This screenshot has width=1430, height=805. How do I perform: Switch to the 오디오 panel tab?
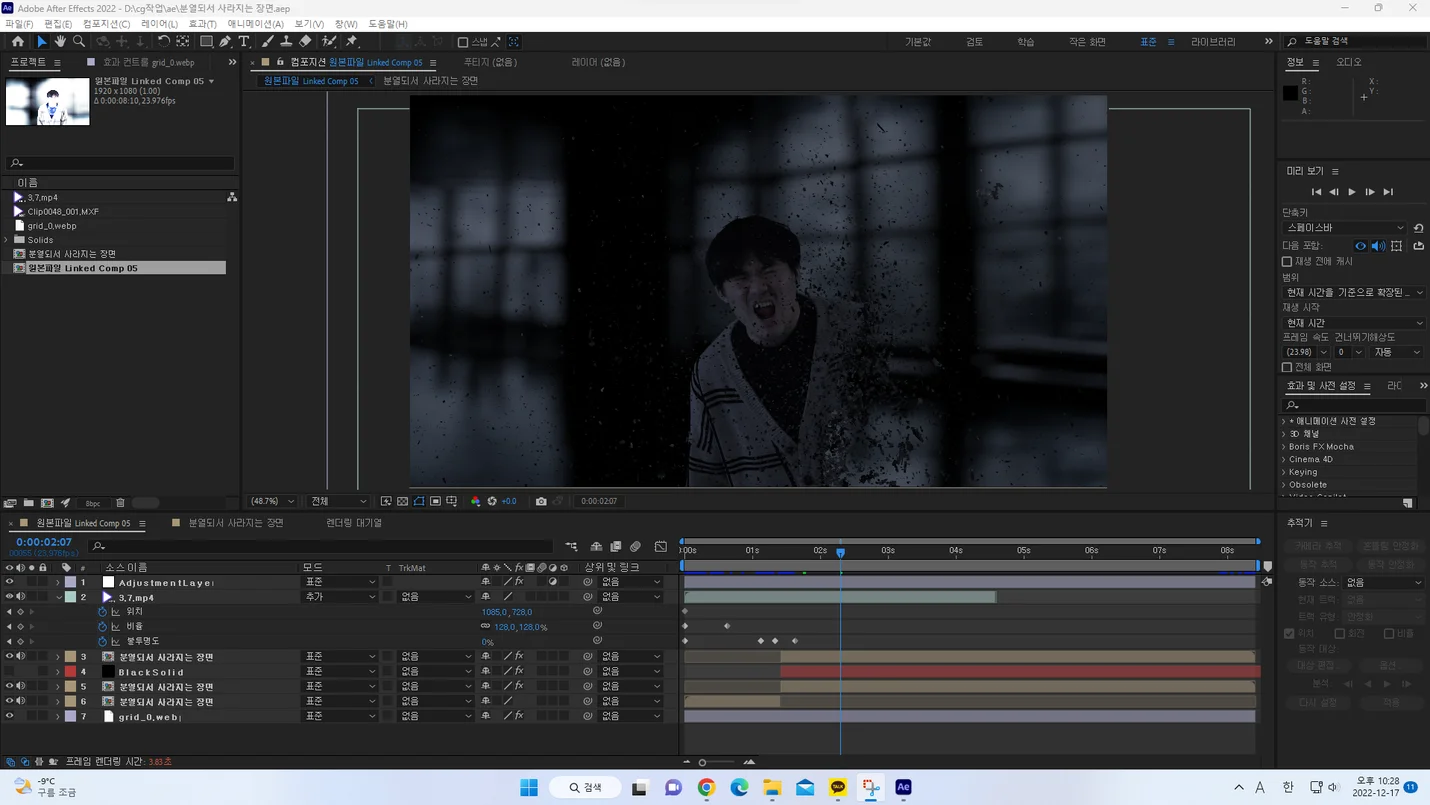pyautogui.click(x=1349, y=62)
